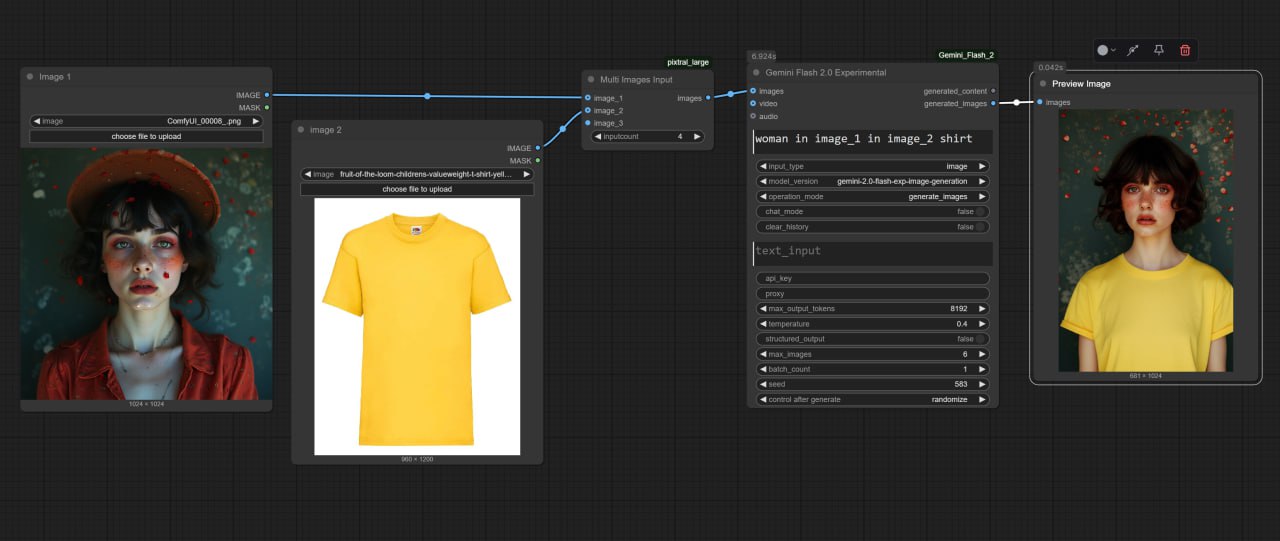Collapse the Gemini Flash 2.0 Experimental node dot
This screenshot has height=541, width=1280.
click(x=757, y=73)
